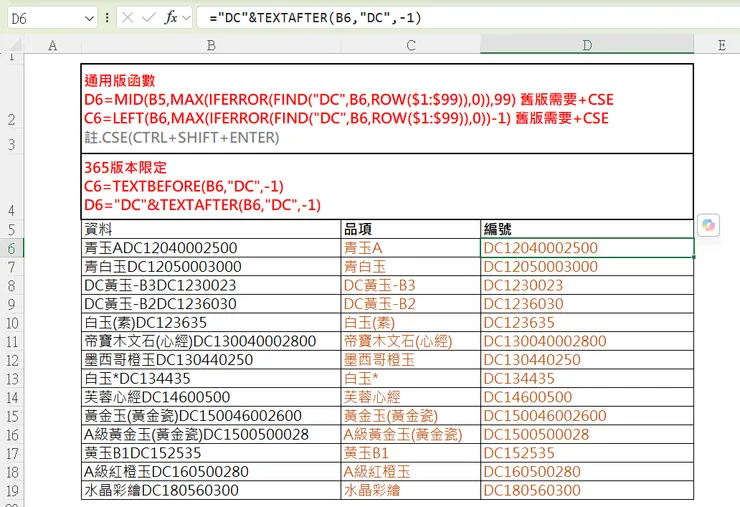The image size is (740, 507).
Task: Click DC152535 in 編號 column
Action: click(587, 453)
